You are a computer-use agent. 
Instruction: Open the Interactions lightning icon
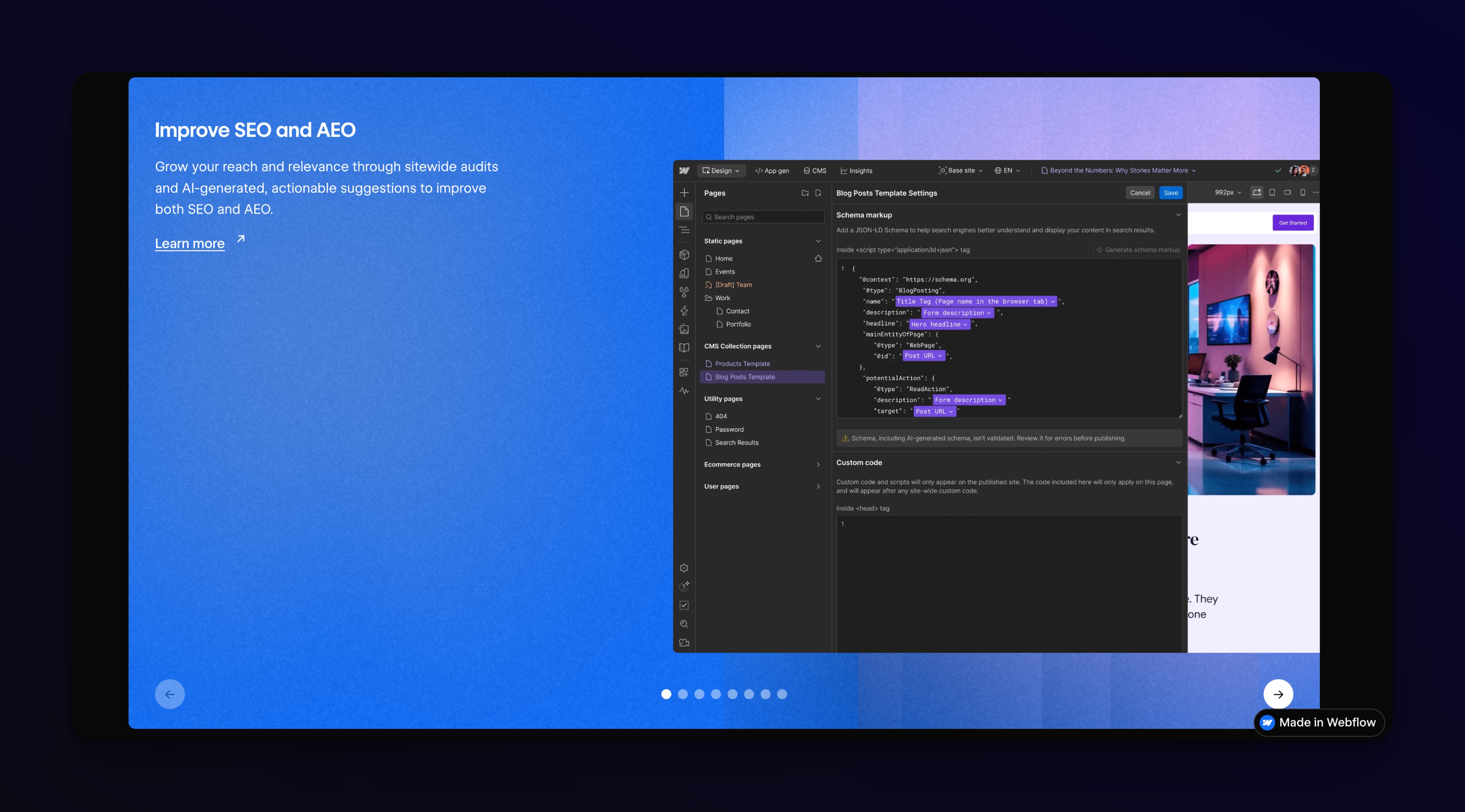(x=684, y=311)
